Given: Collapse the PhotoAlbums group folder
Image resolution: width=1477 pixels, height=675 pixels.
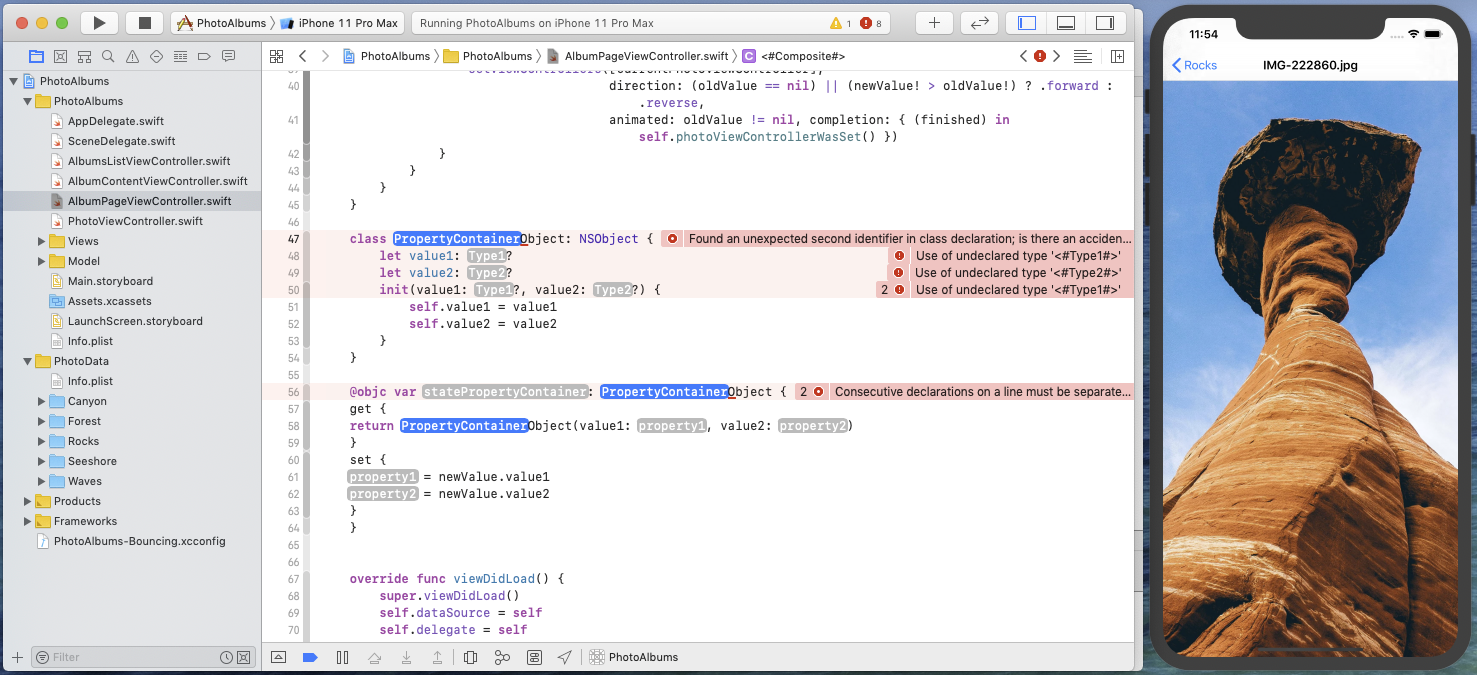Looking at the screenshot, I should pos(27,101).
